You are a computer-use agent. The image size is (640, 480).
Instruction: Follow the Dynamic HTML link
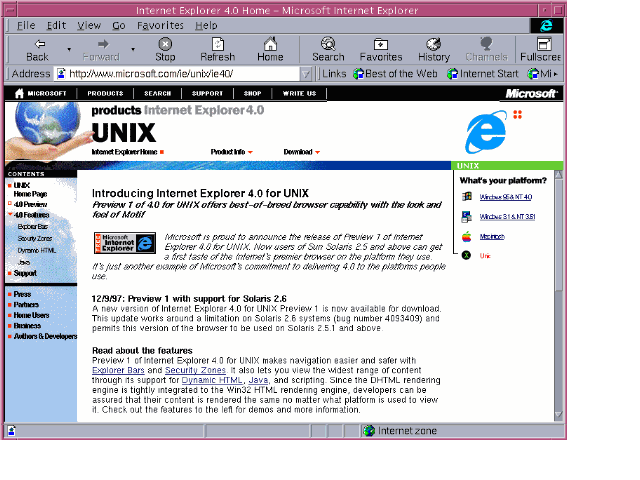(212, 380)
